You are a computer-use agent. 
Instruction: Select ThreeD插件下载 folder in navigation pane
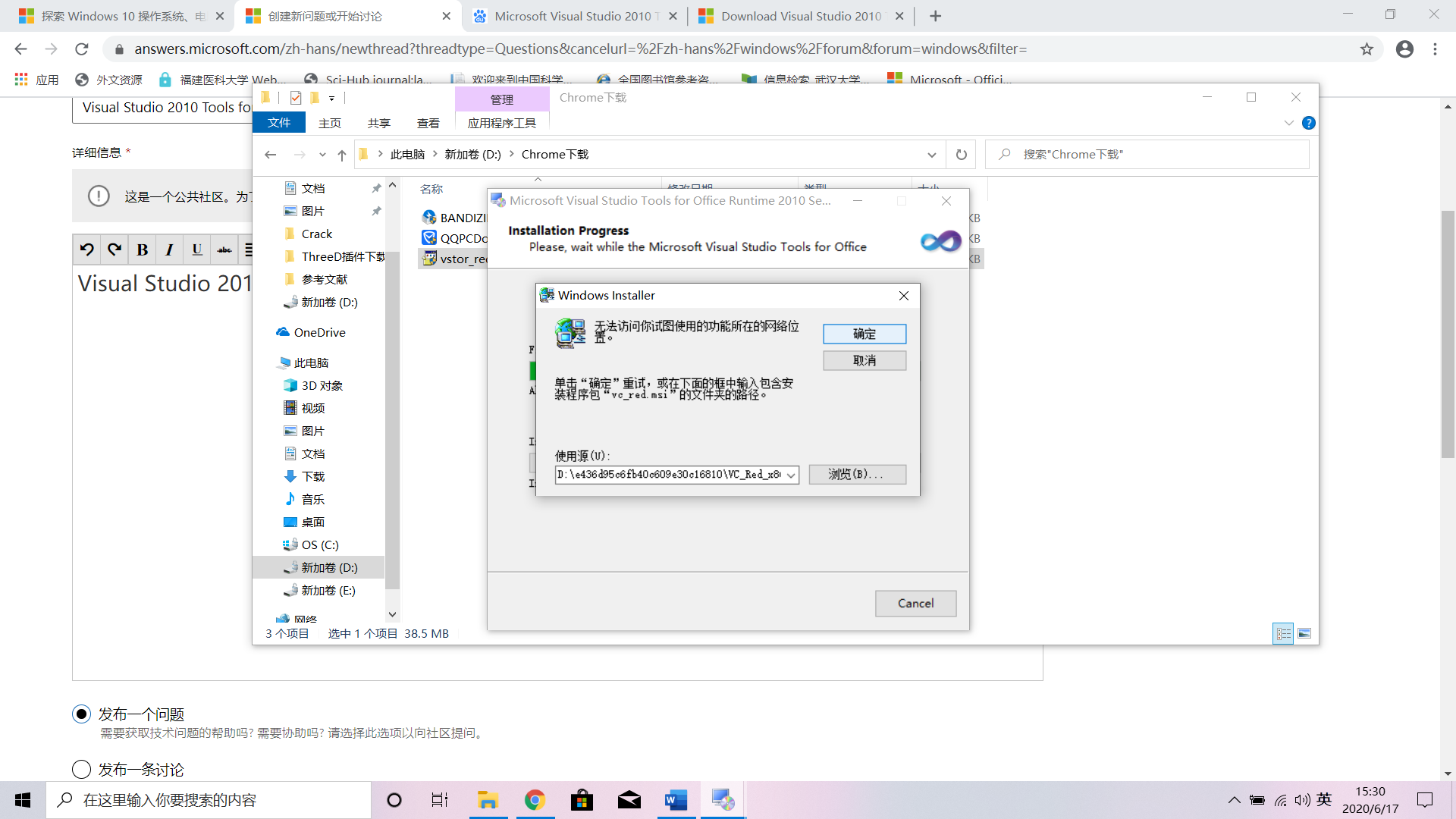pyautogui.click(x=334, y=257)
